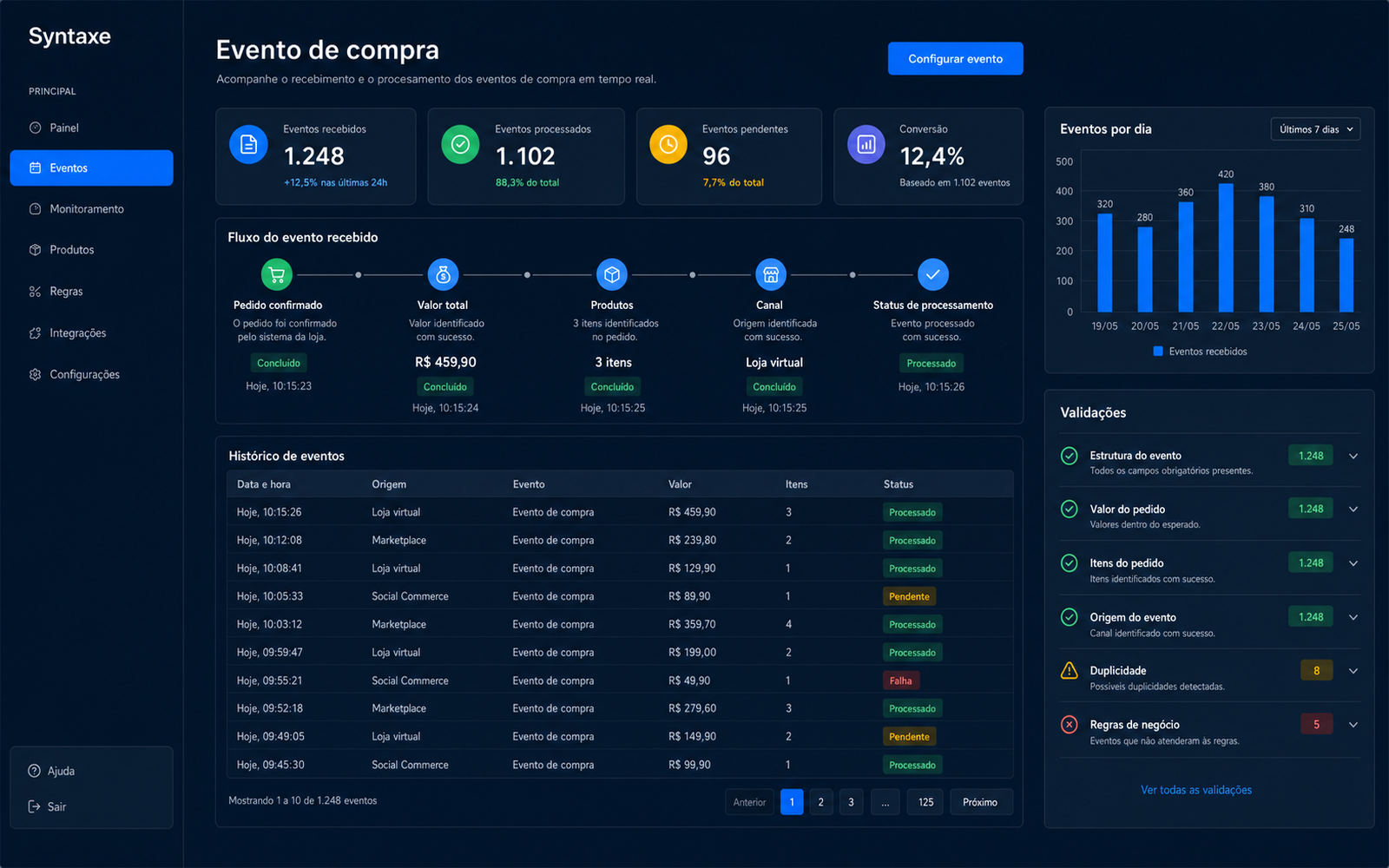Click the Duplicidade warning triangle icon
1389x868 pixels.
[x=1070, y=671]
